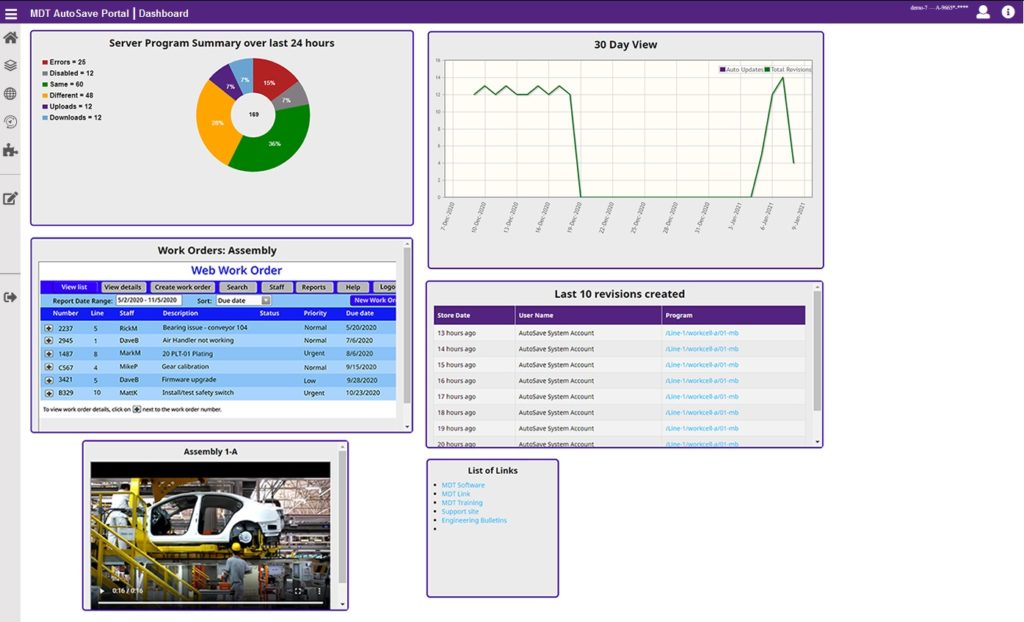Open Reports in work order menu

coord(313,287)
